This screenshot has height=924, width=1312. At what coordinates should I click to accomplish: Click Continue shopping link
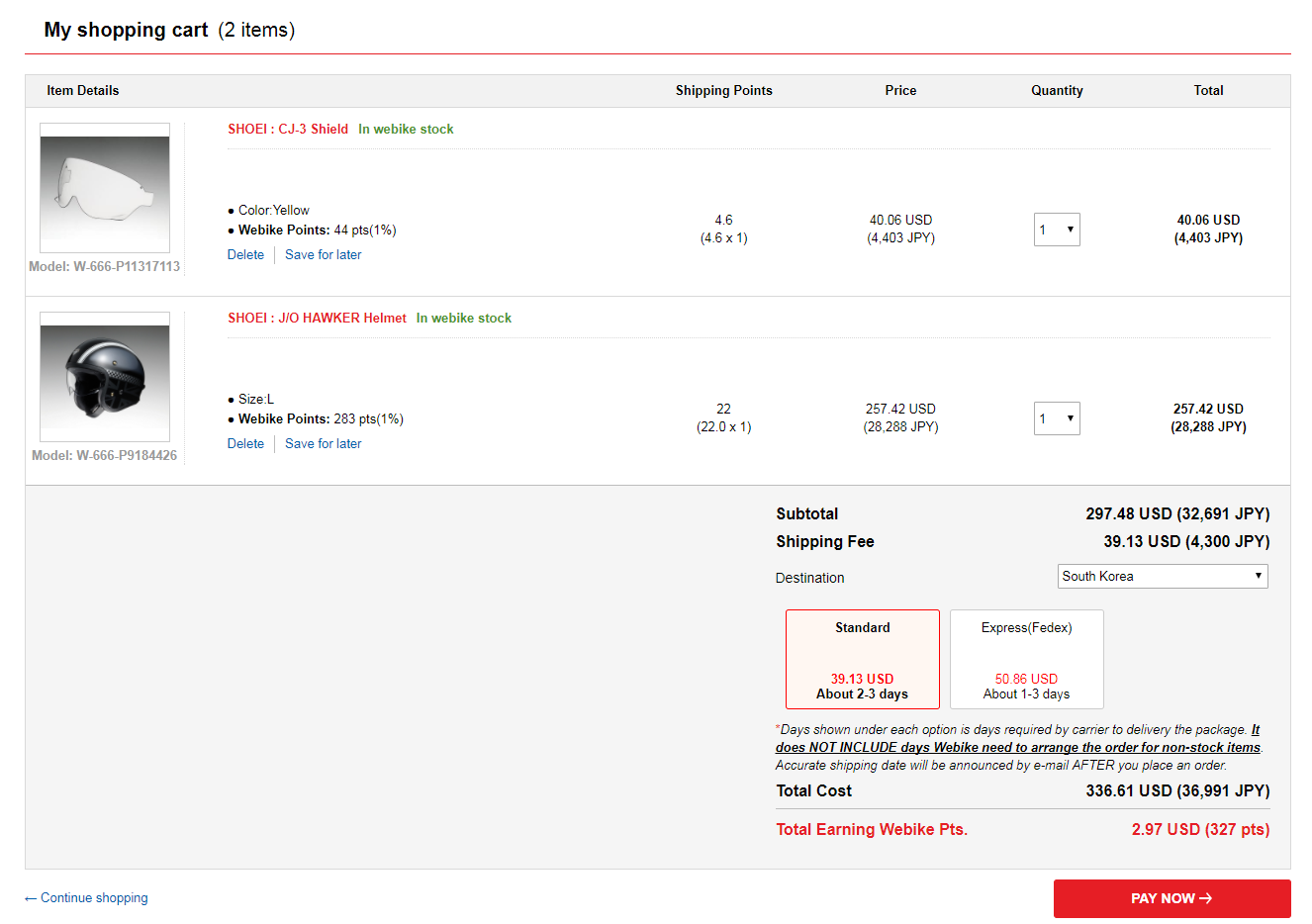(x=87, y=897)
